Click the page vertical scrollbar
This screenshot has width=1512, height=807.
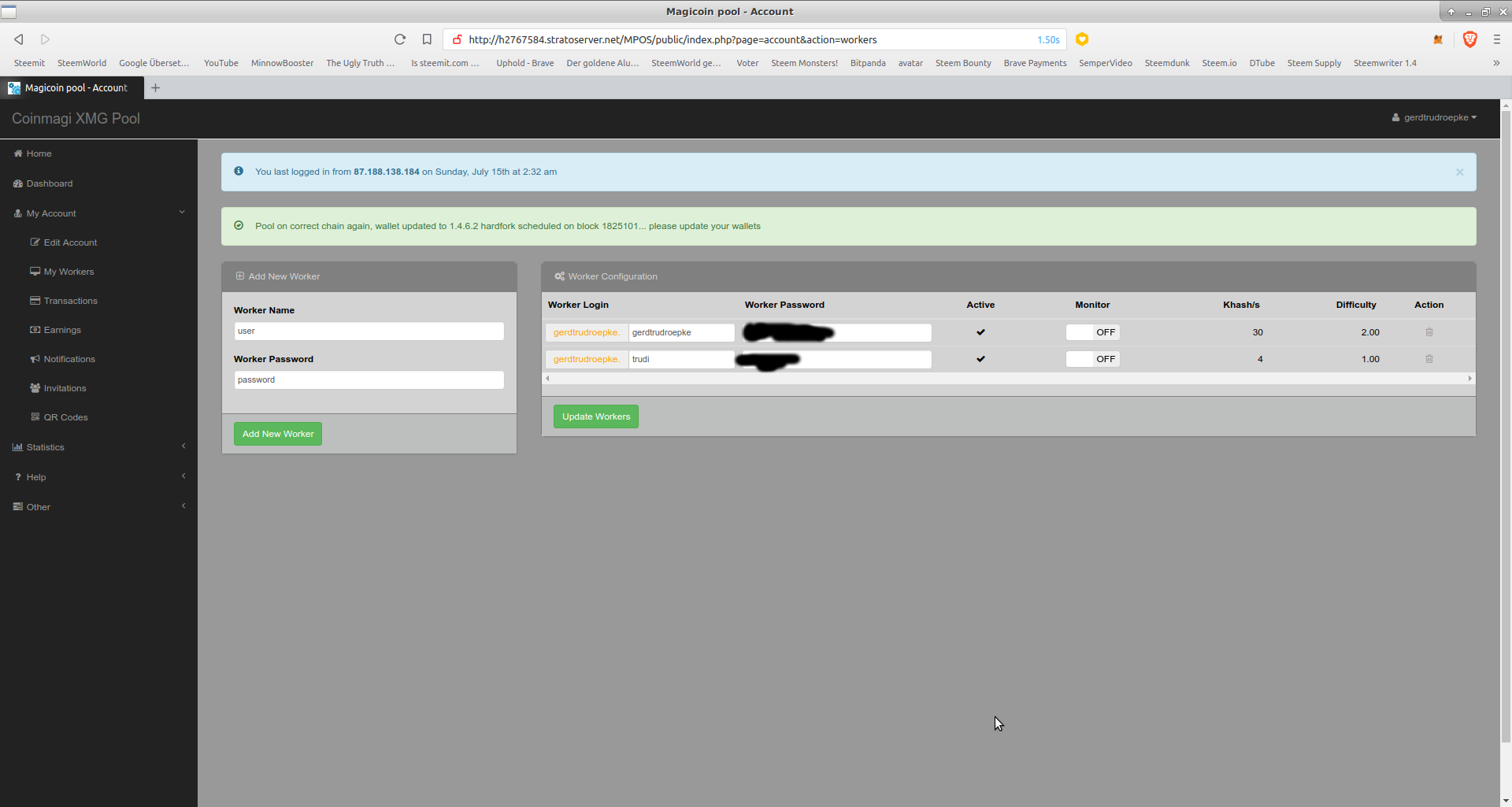[1506, 425]
